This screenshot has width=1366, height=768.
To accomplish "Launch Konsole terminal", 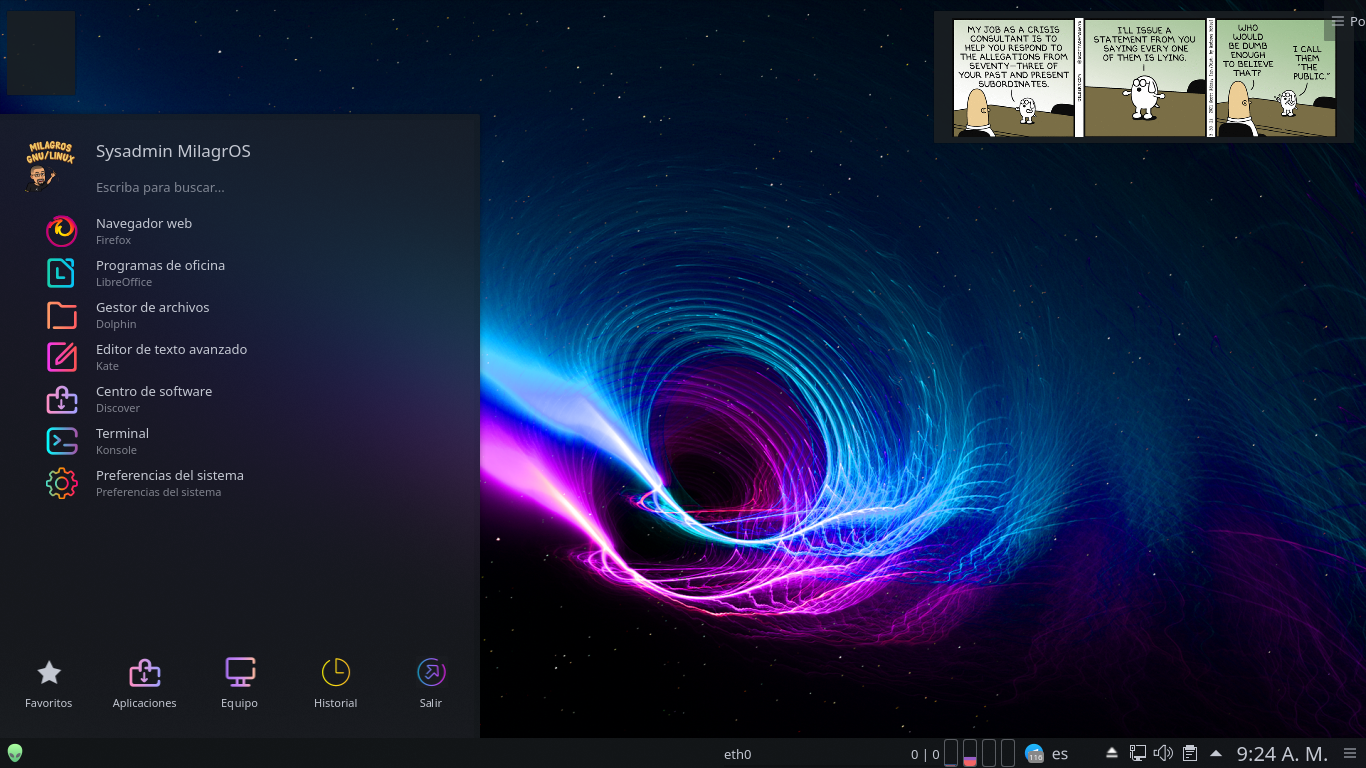I will (x=120, y=441).
